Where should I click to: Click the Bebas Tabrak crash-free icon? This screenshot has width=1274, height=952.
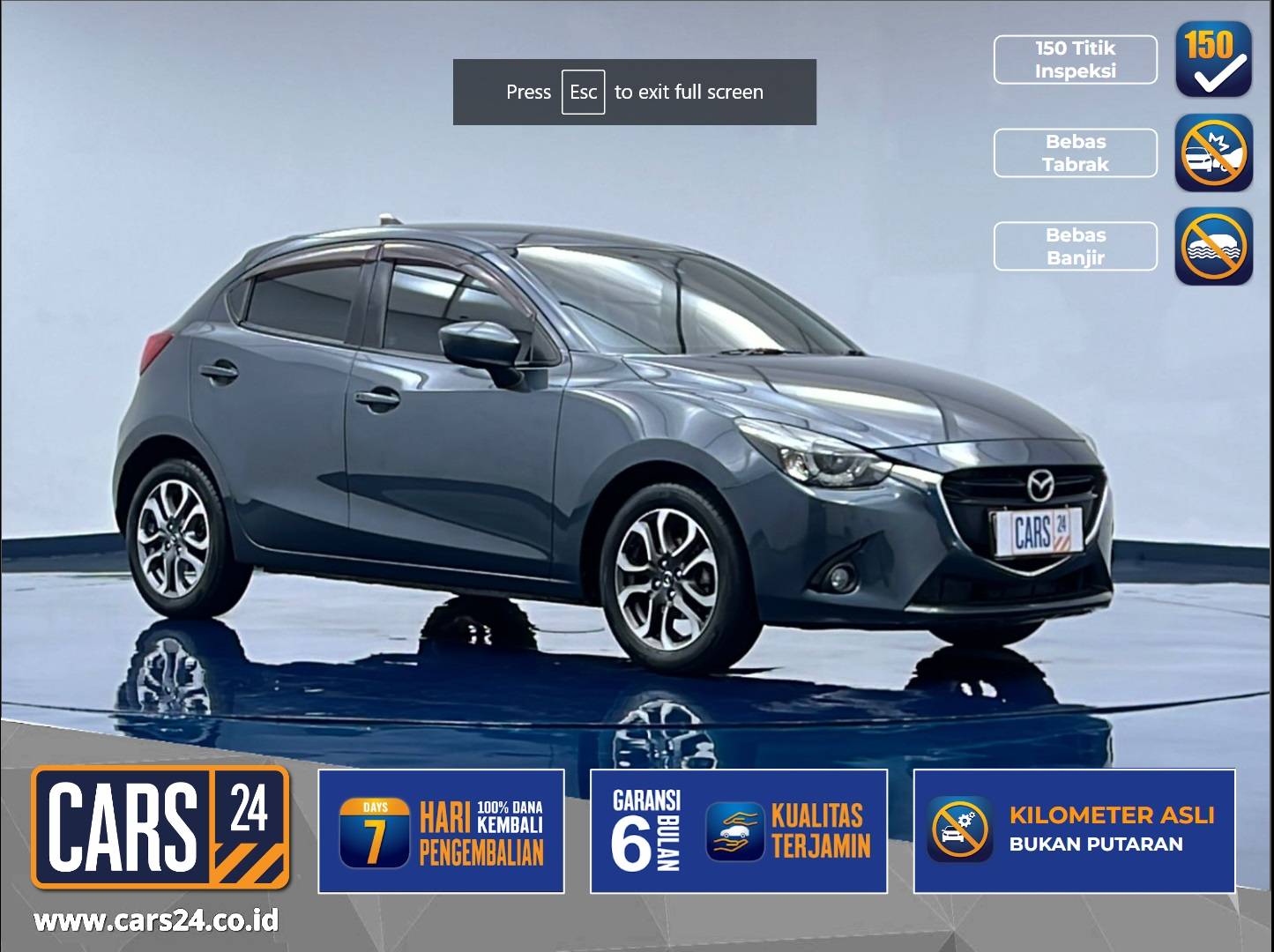(x=1213, y=152)
